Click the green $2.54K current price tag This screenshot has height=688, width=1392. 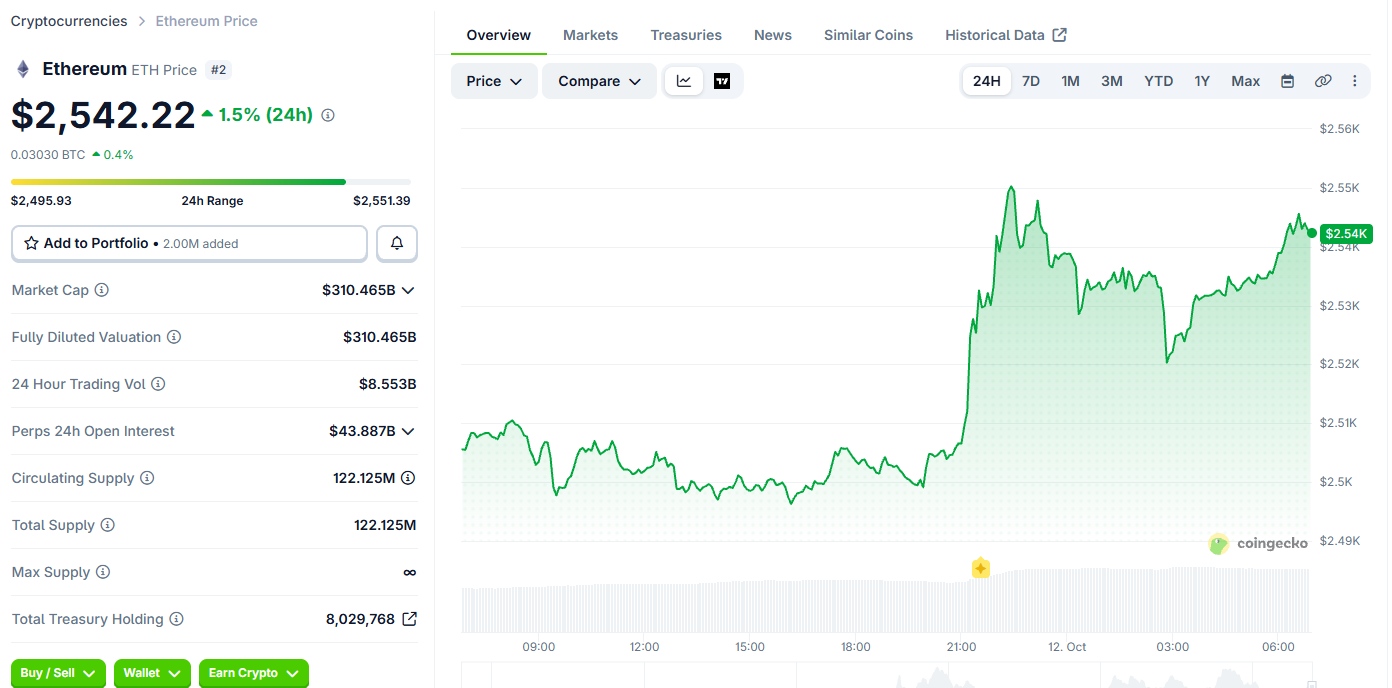[1346, 233]
